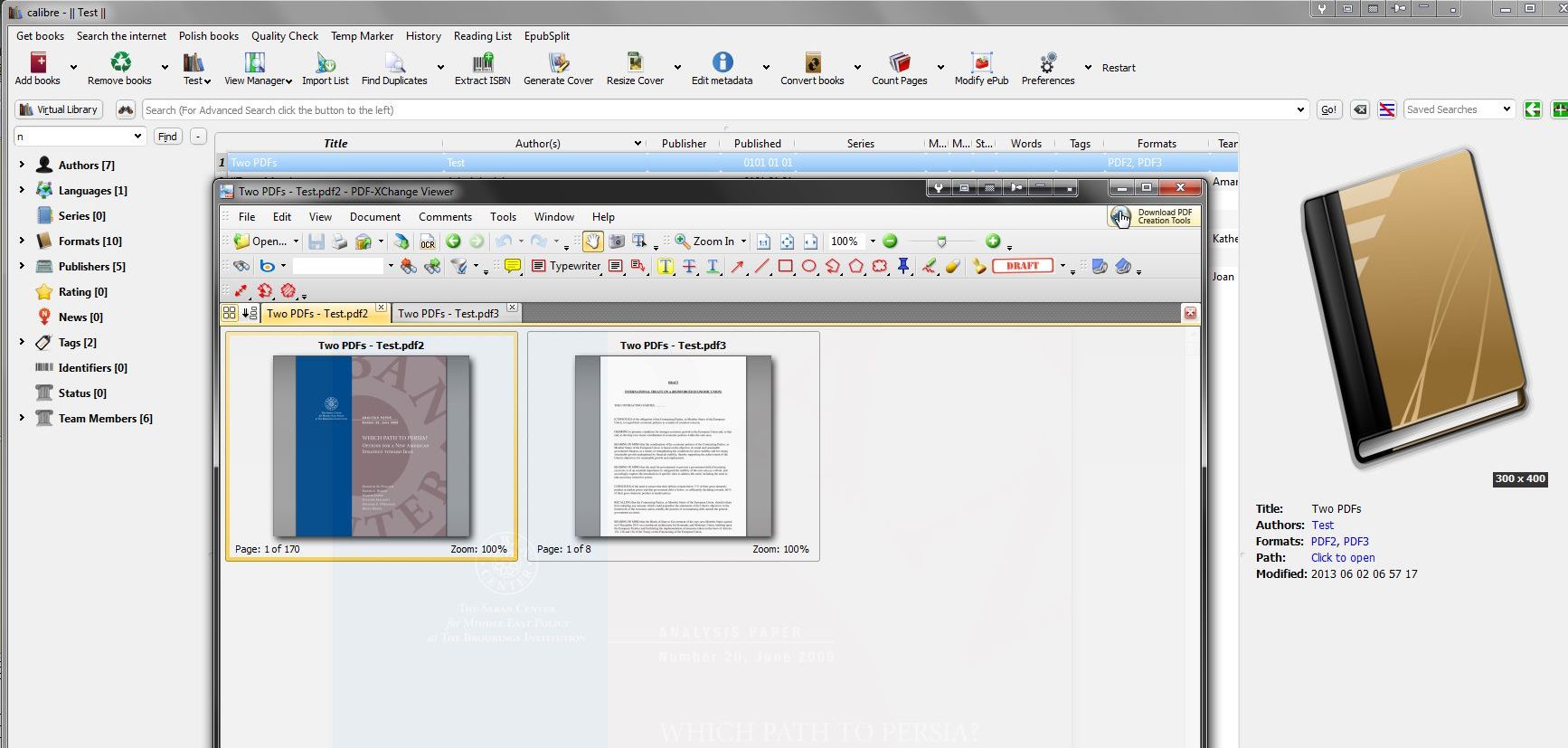The image size is (1568, 748).
Task: Click the zoom slider handle
Action: pos(941,241)
